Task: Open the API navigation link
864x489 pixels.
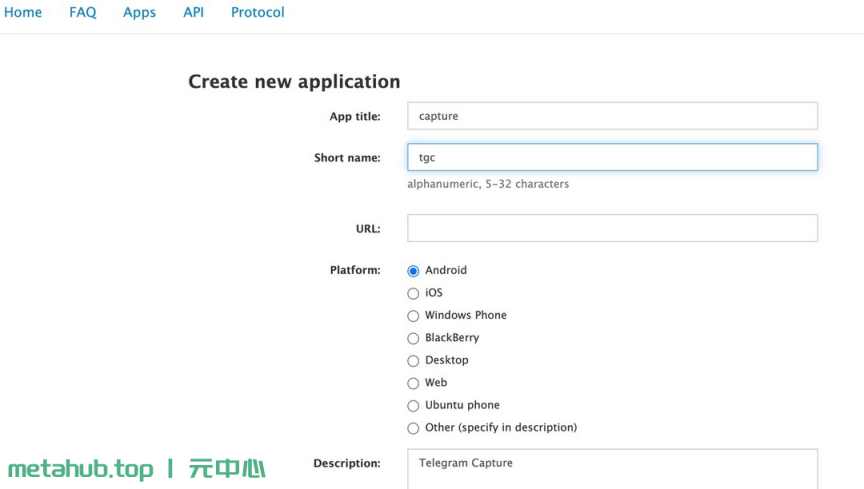Action: 193,12
